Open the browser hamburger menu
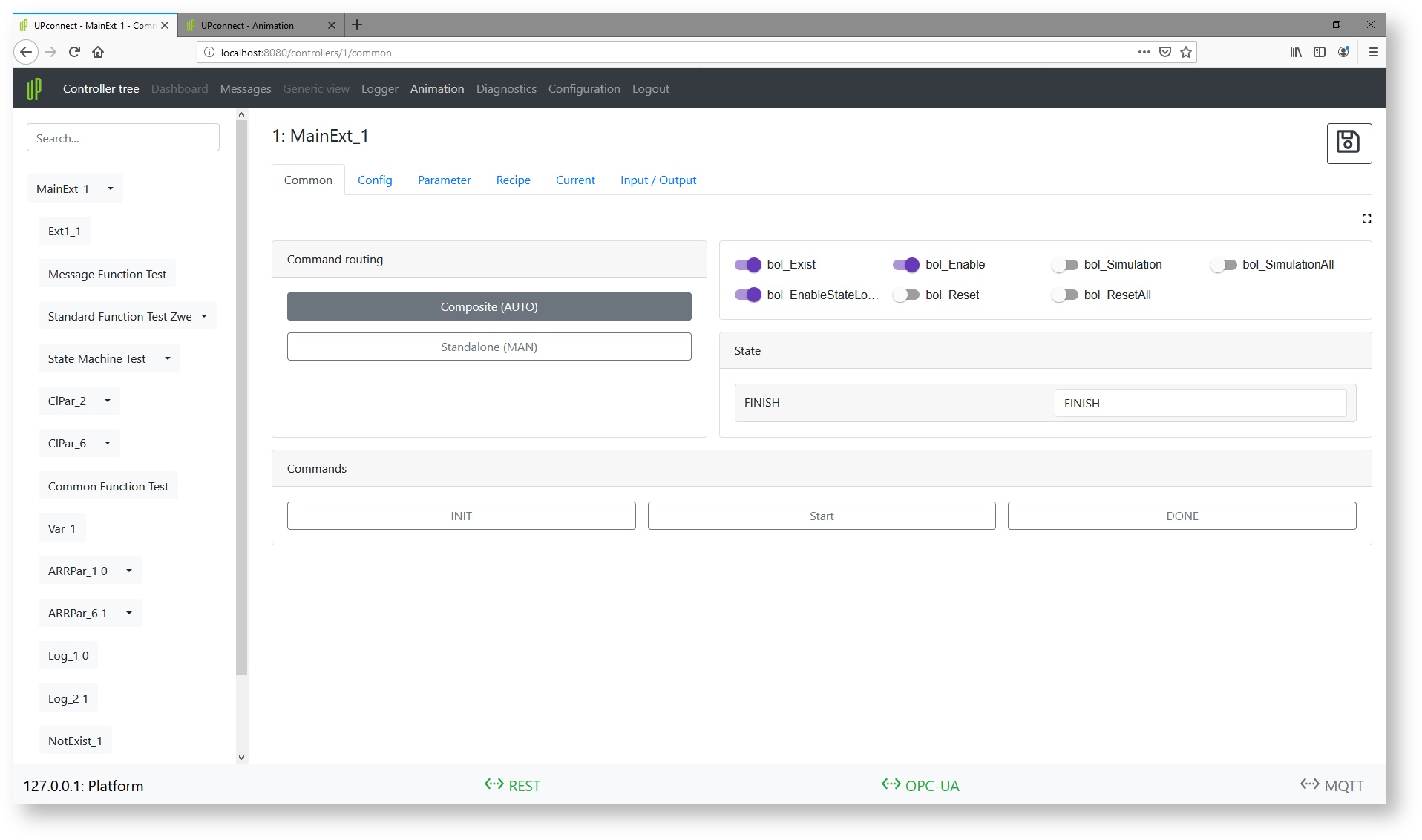 1373,52
